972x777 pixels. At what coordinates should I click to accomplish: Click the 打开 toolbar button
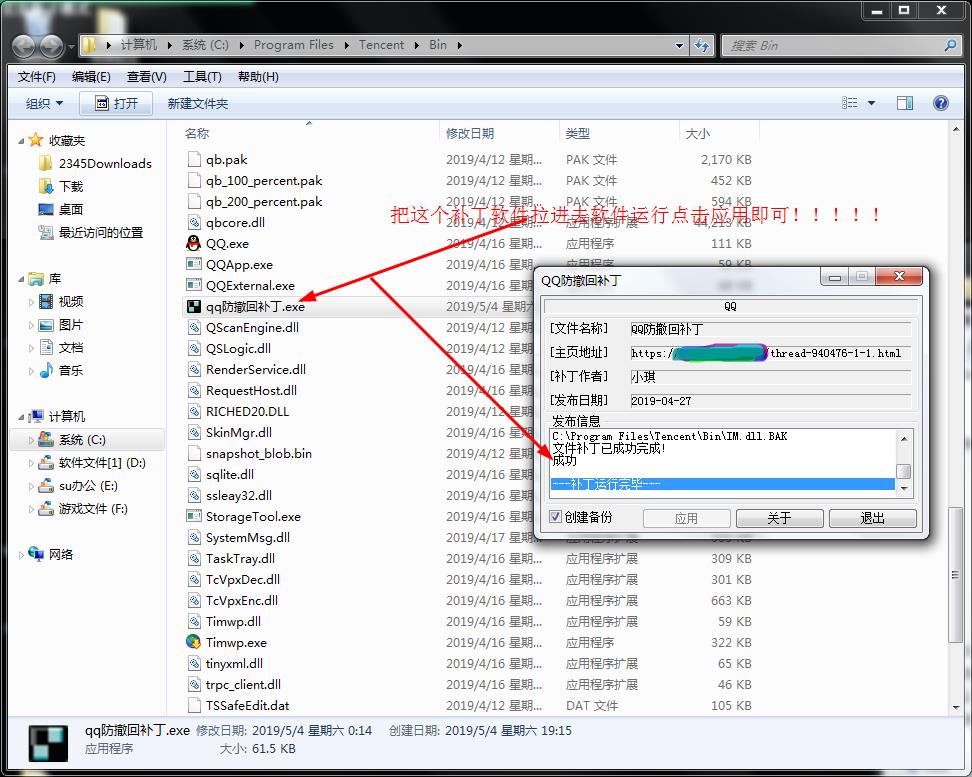116,103
